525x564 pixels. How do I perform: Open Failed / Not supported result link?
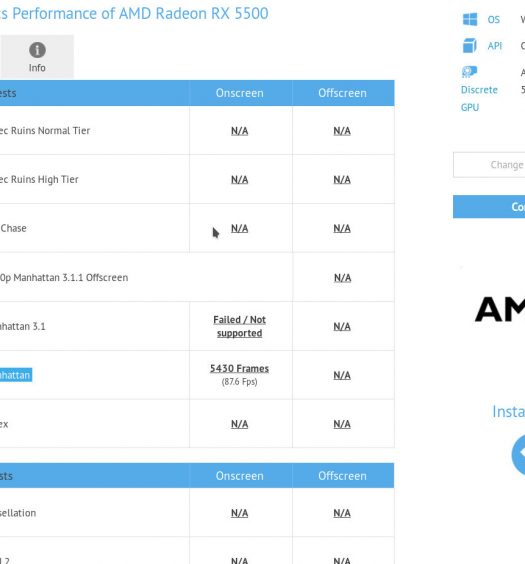point(239,326)
